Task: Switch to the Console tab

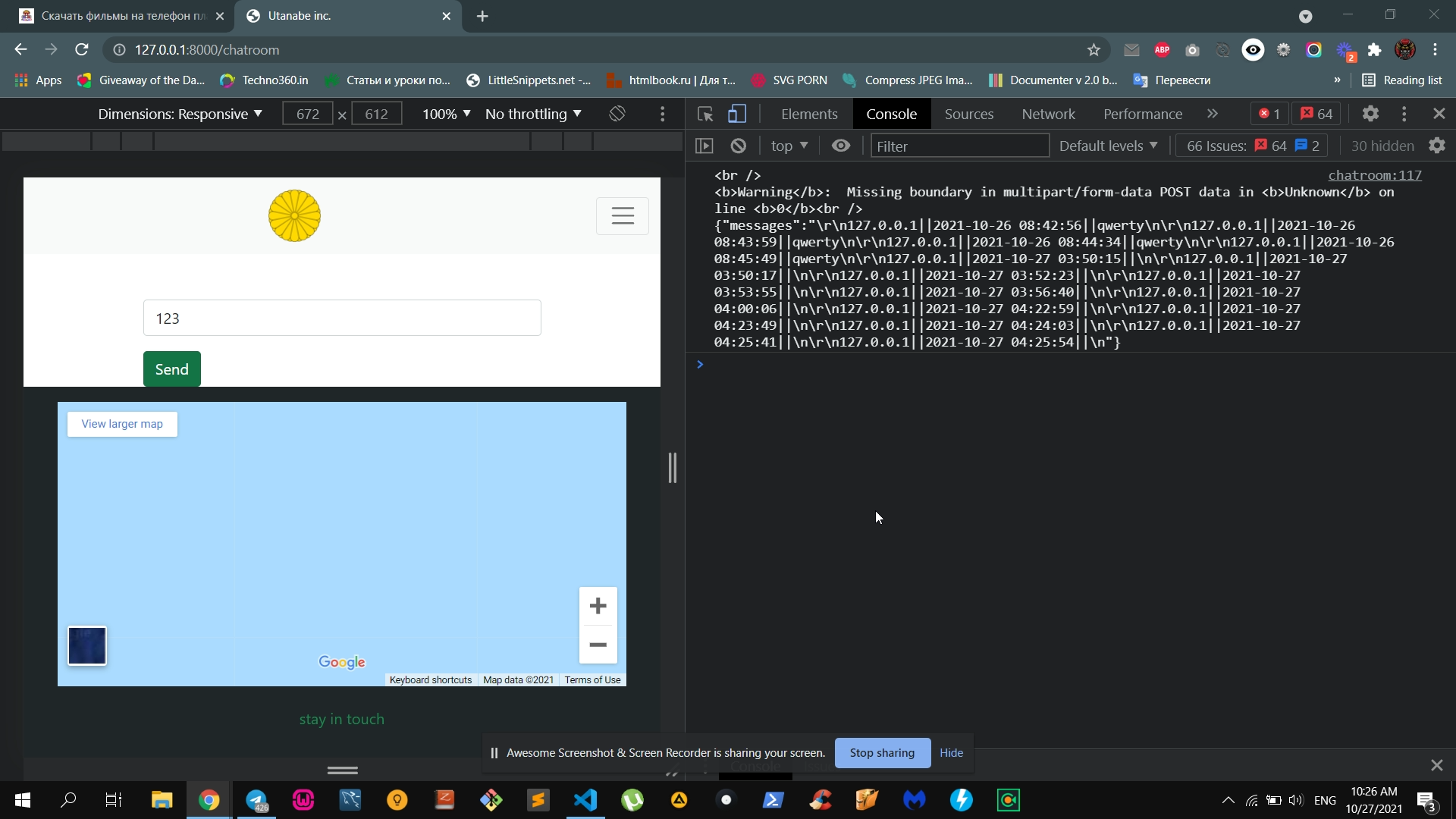Action: [x=892, y=114]
